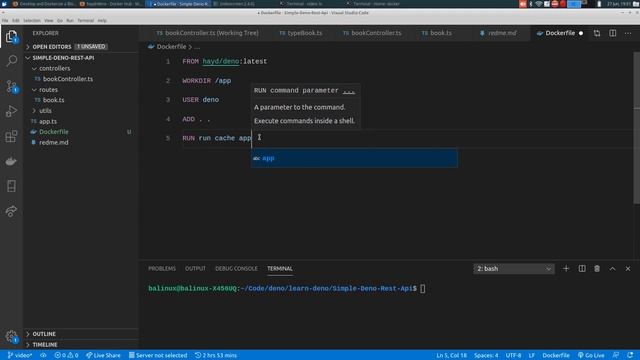Click the eye icon in status bar
Image resolution: width=640 pixels, height=360 pixels.
click(x=43, y=355)
